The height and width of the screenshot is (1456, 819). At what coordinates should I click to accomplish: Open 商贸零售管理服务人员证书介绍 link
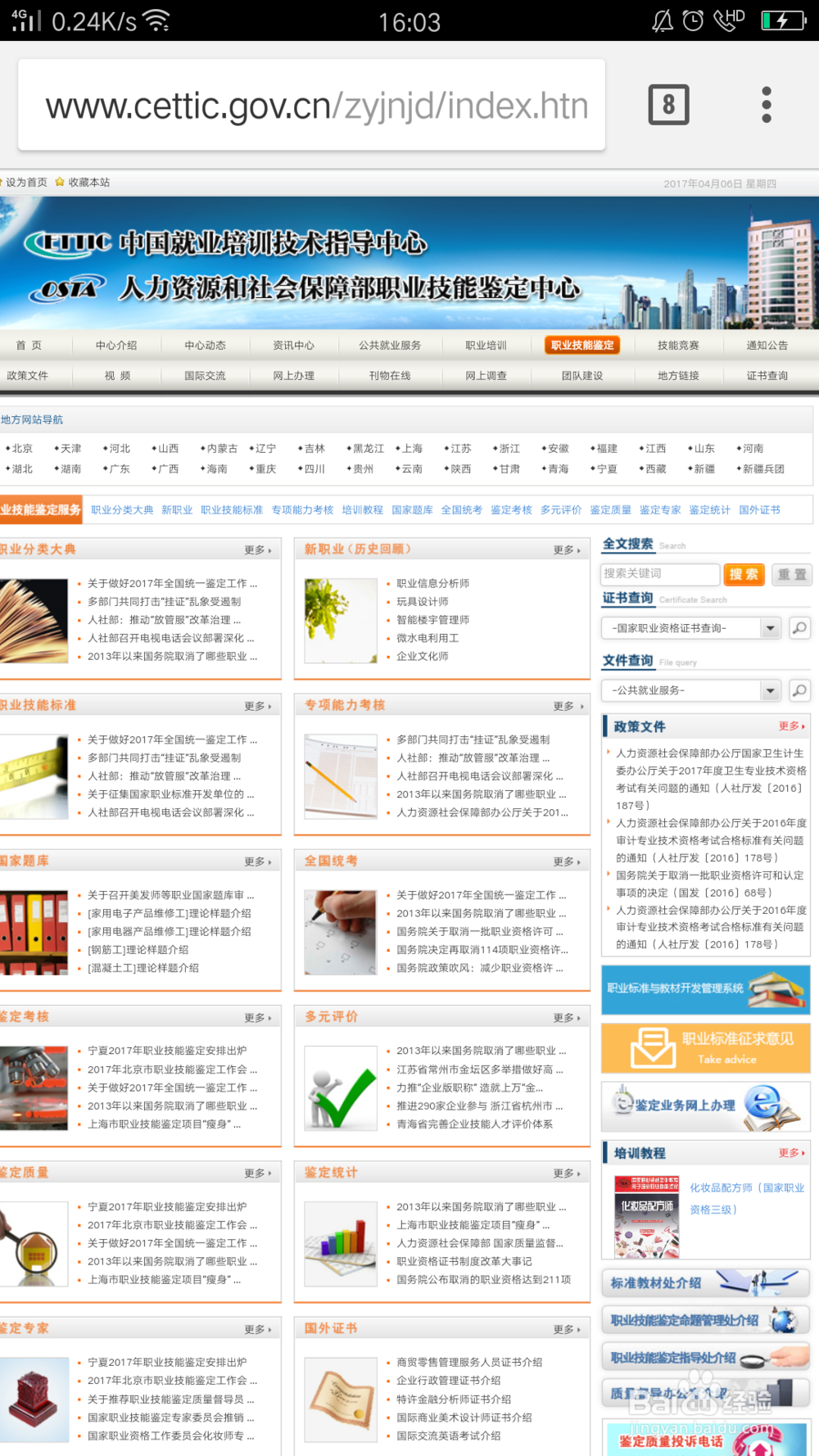coord(469,1362)
